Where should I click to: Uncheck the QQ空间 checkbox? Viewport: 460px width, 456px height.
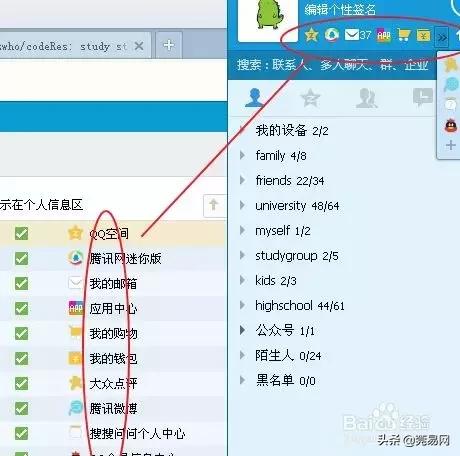[21, 233]
